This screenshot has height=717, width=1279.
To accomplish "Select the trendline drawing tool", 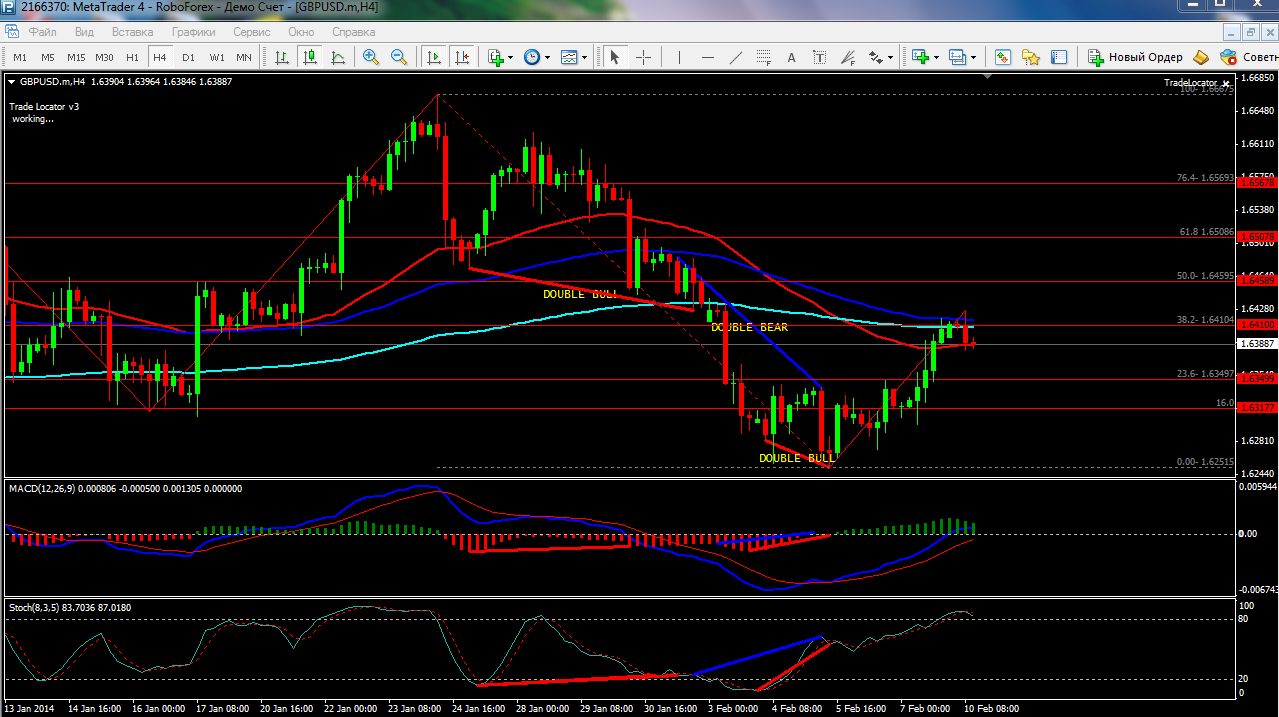I will click(736, 57).
